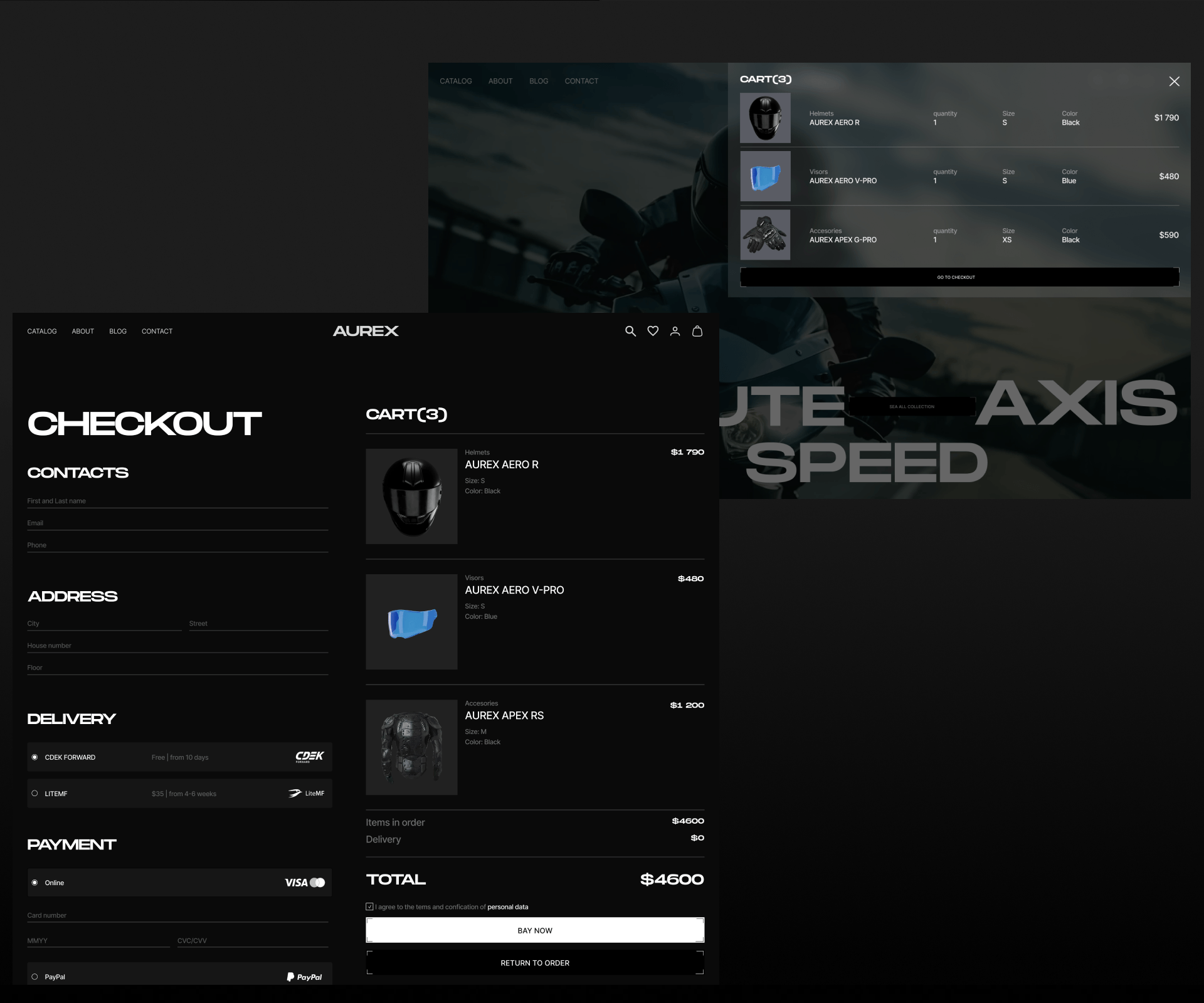Focus the Email input field
Screen dimensions: 1204x1003
point(177,523)
